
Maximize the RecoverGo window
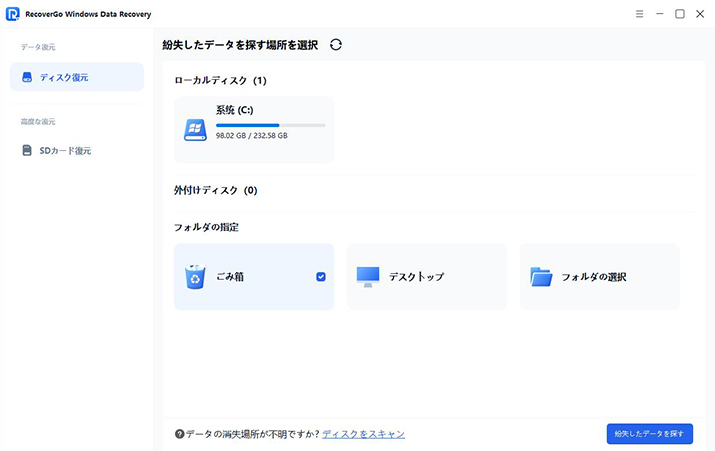coord(679,14)
